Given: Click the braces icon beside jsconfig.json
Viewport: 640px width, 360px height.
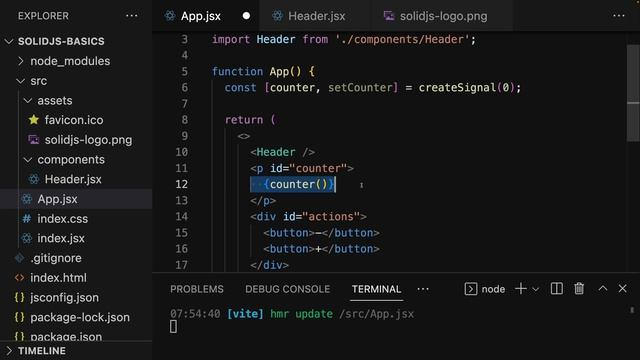Looking at the screenshot, I should coord(19,297).
